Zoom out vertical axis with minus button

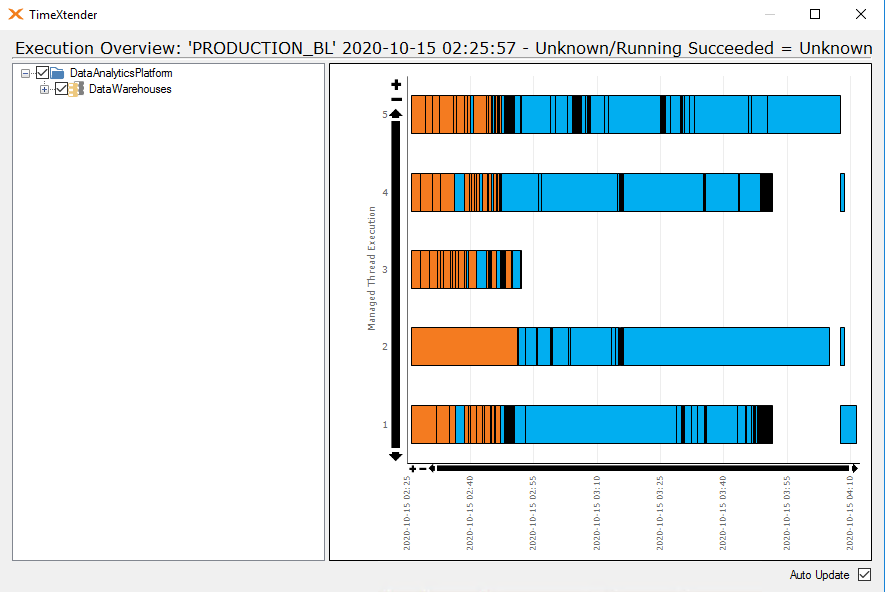(396, 100)
